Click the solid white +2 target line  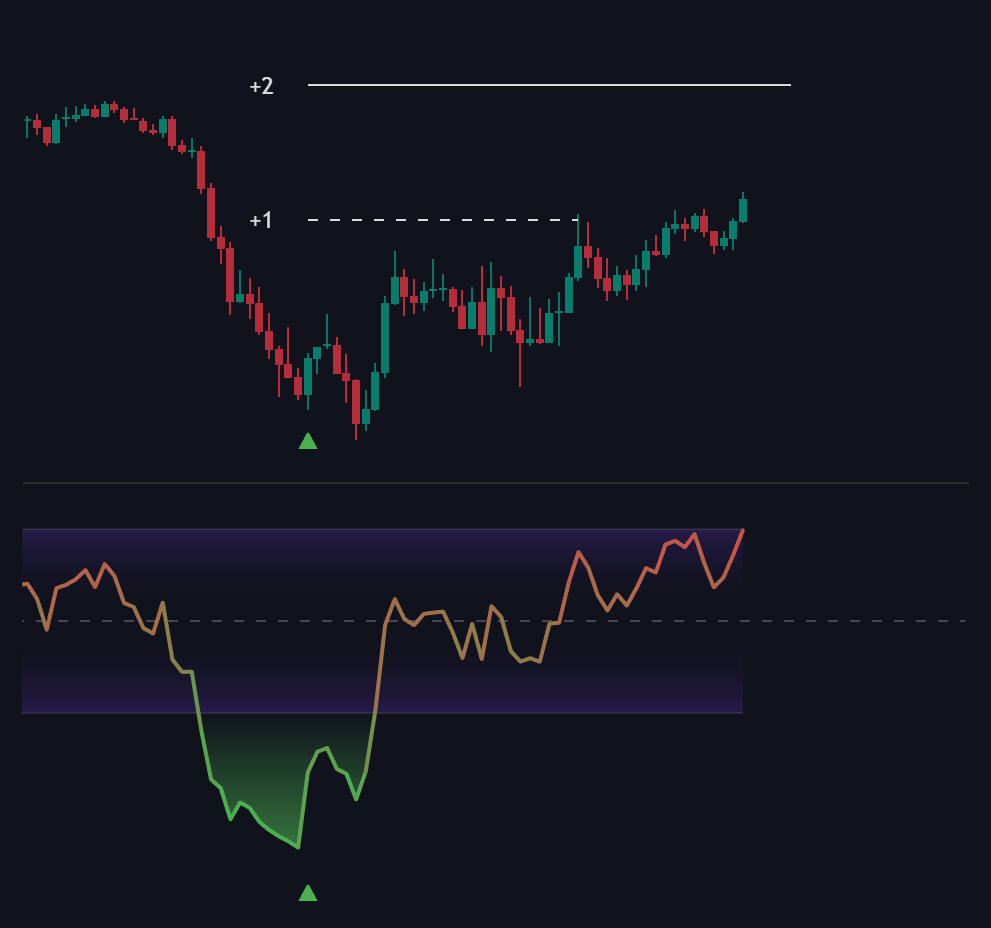548,85
